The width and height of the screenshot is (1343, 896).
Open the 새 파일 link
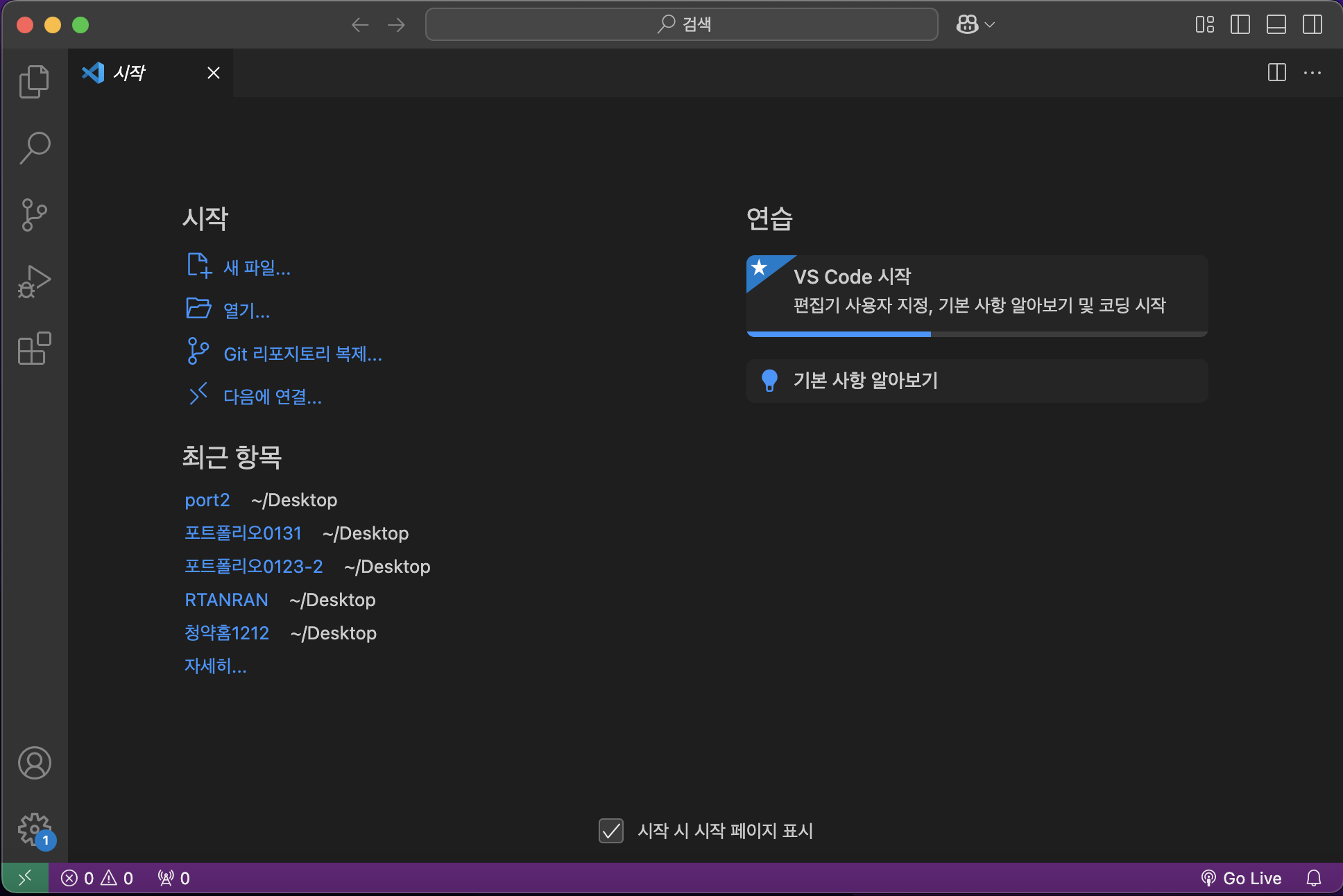pos(257,268)
